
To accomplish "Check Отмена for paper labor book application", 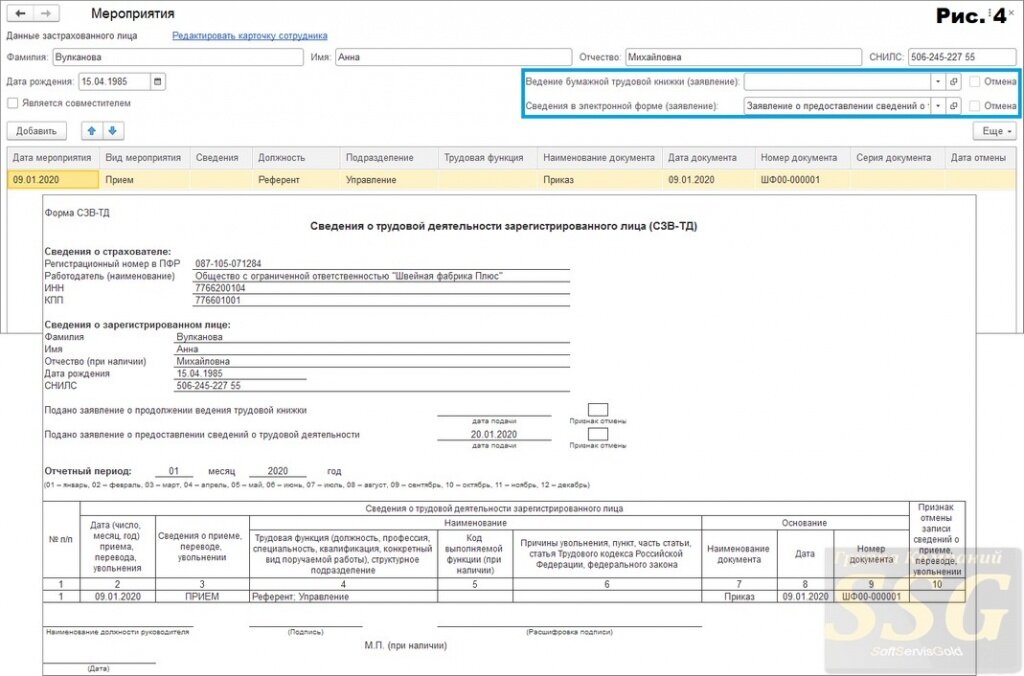I will point(975,82).
